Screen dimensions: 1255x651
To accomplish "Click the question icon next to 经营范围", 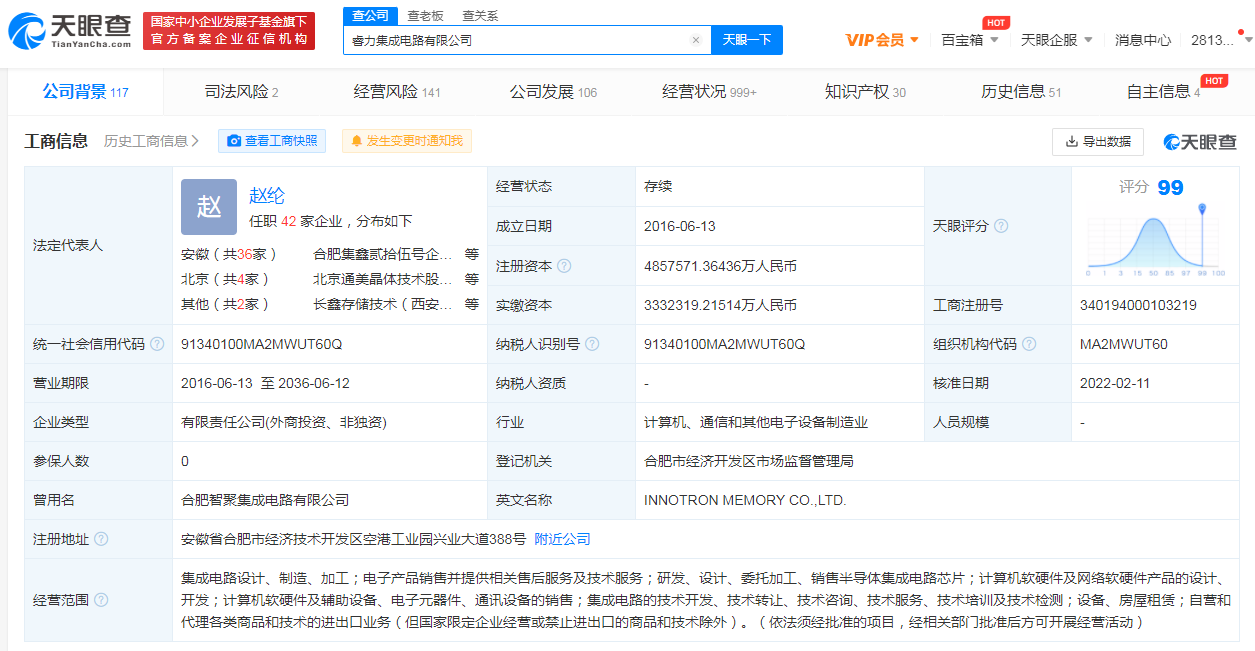I will [101, 600].
